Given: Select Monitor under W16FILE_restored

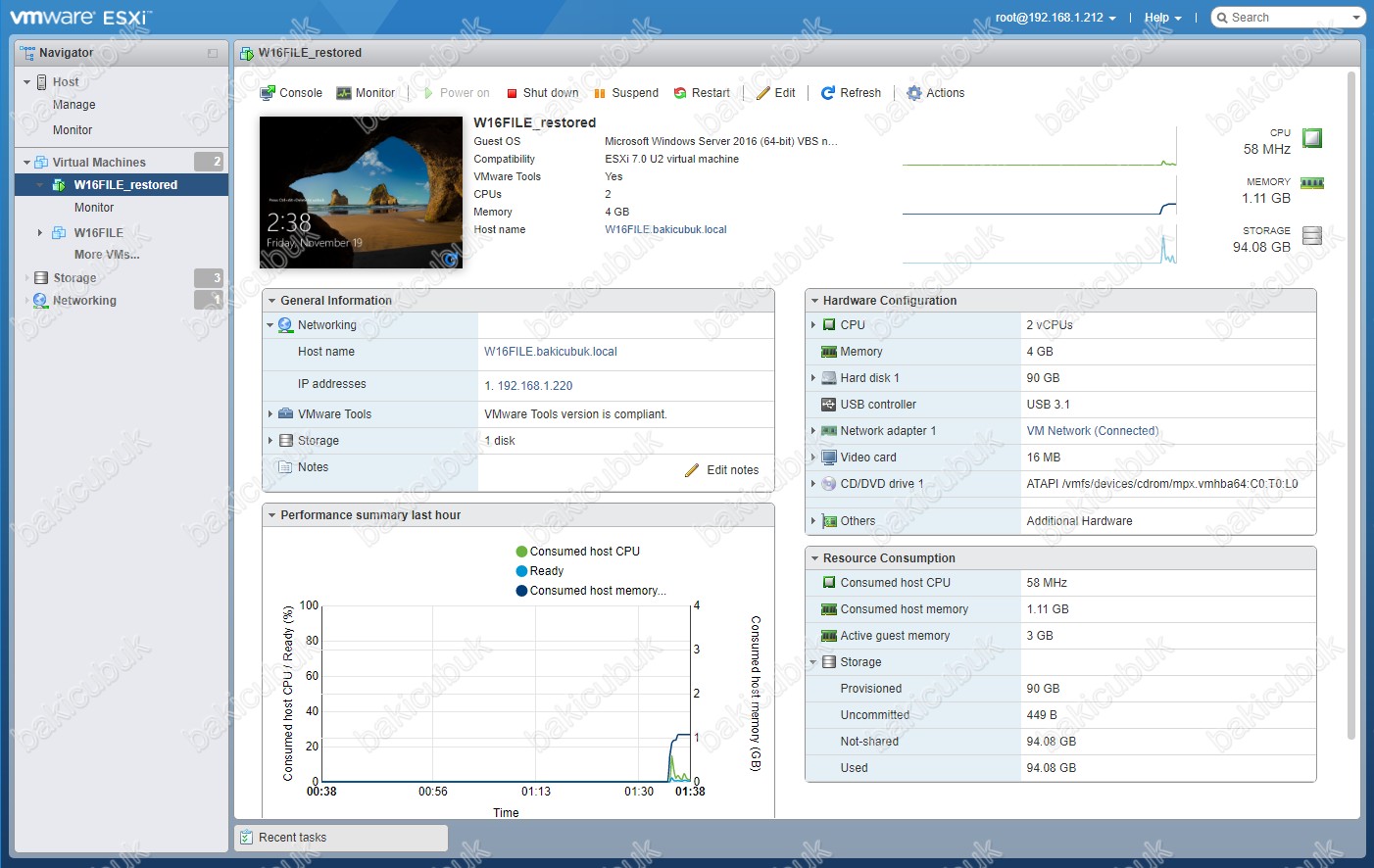Looking at the screenshot, I should coord(94,208).
